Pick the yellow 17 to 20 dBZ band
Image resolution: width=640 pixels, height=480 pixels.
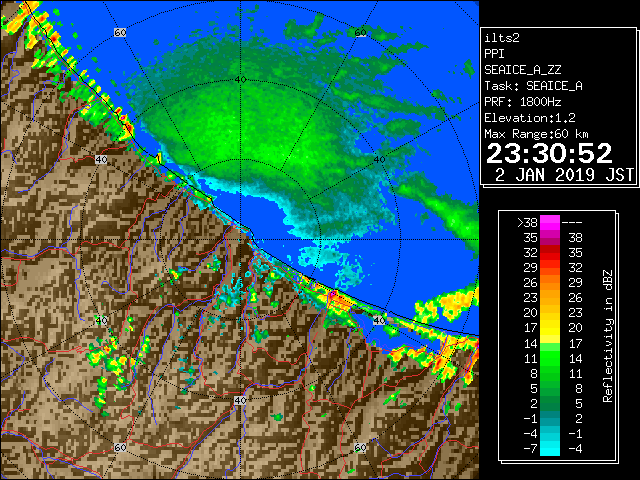pos(550,328)
